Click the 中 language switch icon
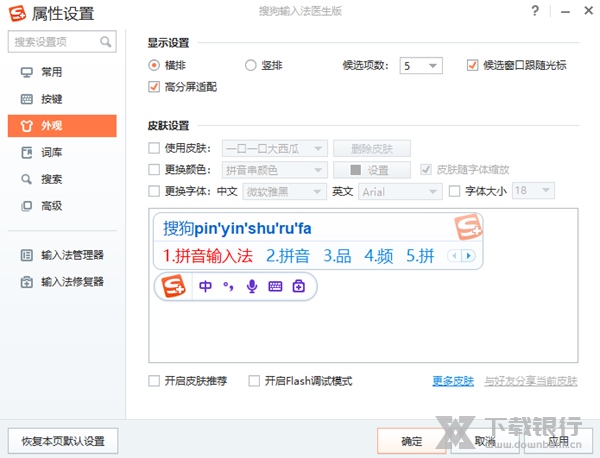The image size is (600, 458). (205, 286)
